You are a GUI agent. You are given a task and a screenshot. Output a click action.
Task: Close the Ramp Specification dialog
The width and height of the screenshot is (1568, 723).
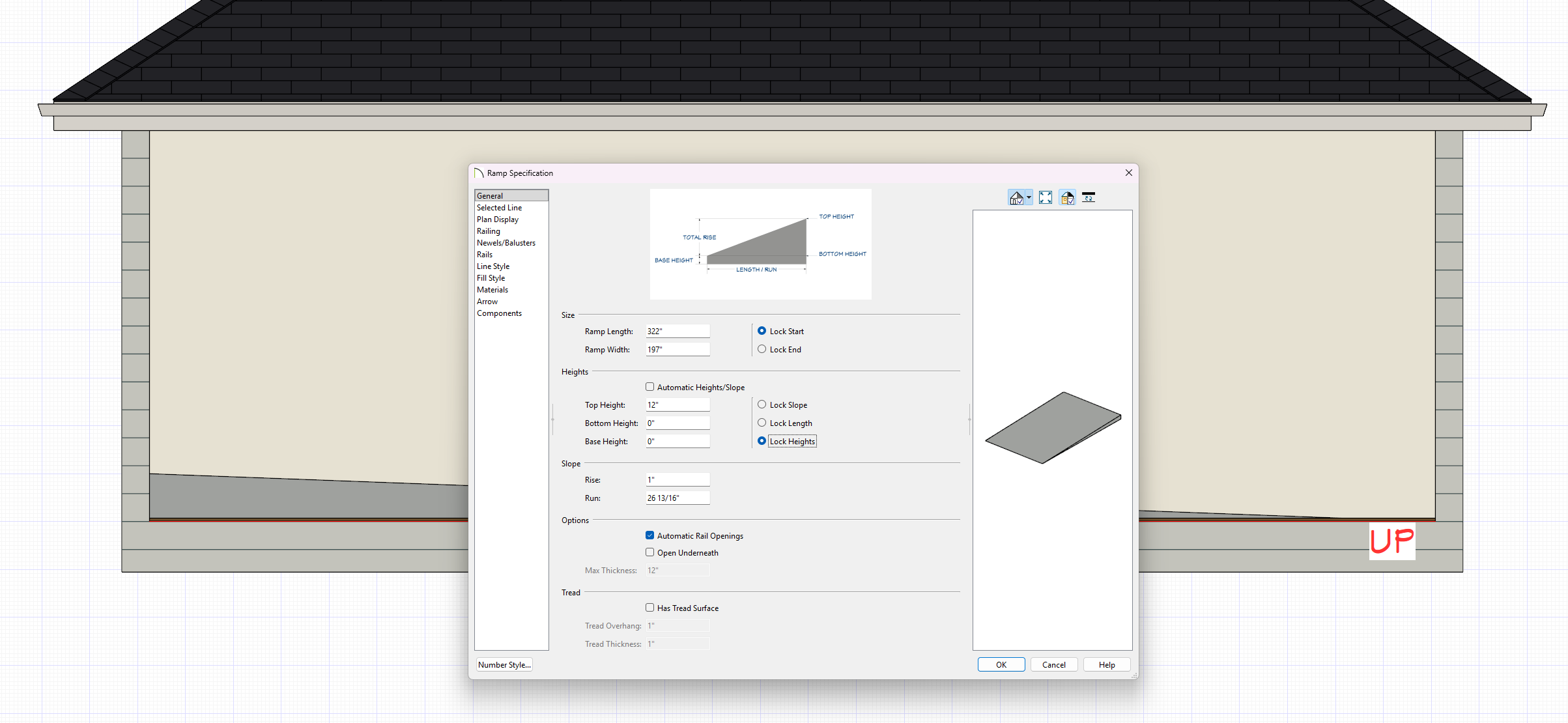pos(1128,173)
